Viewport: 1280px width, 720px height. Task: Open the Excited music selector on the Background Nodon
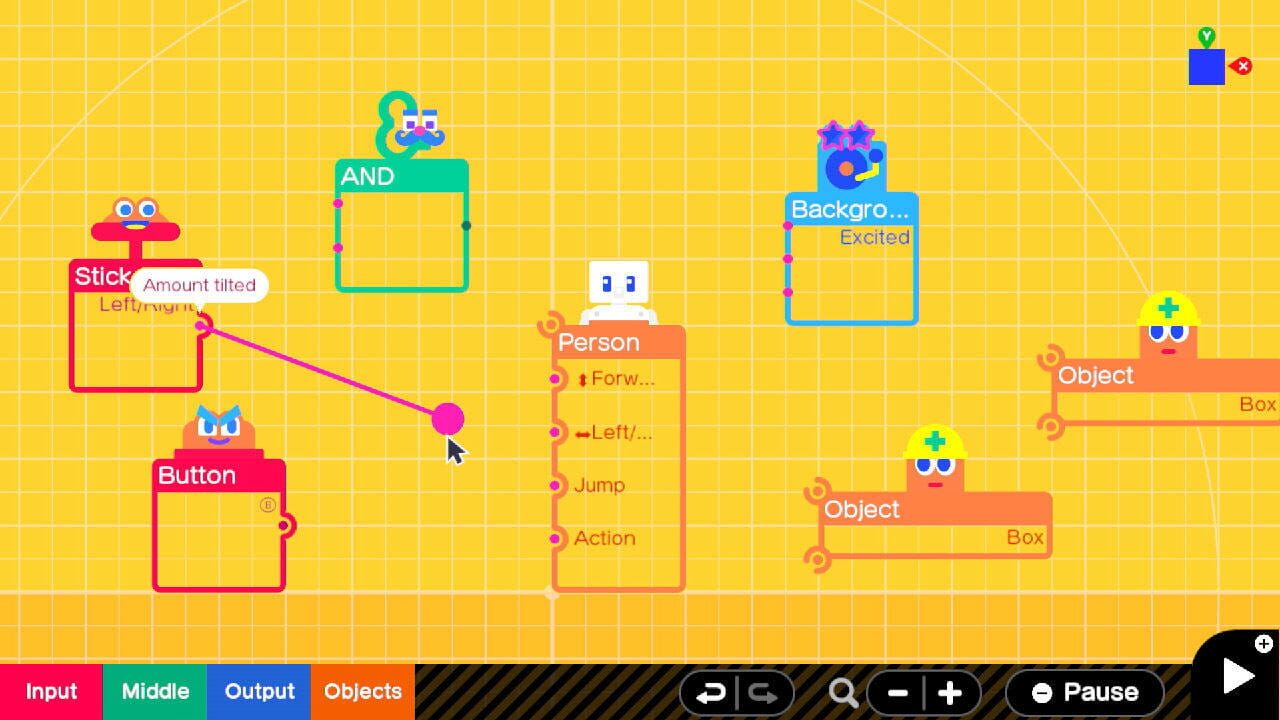tap(875, 237)
